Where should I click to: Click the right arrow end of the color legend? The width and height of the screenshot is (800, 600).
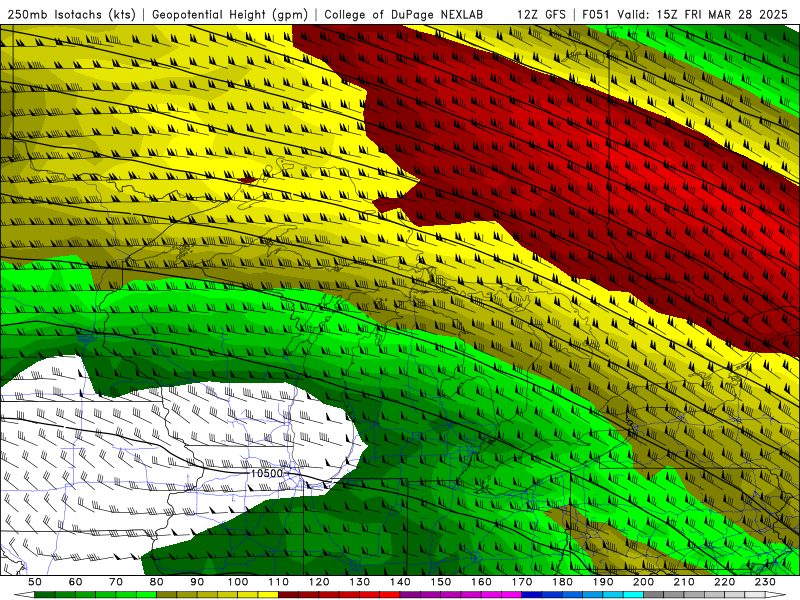(776, 595)
